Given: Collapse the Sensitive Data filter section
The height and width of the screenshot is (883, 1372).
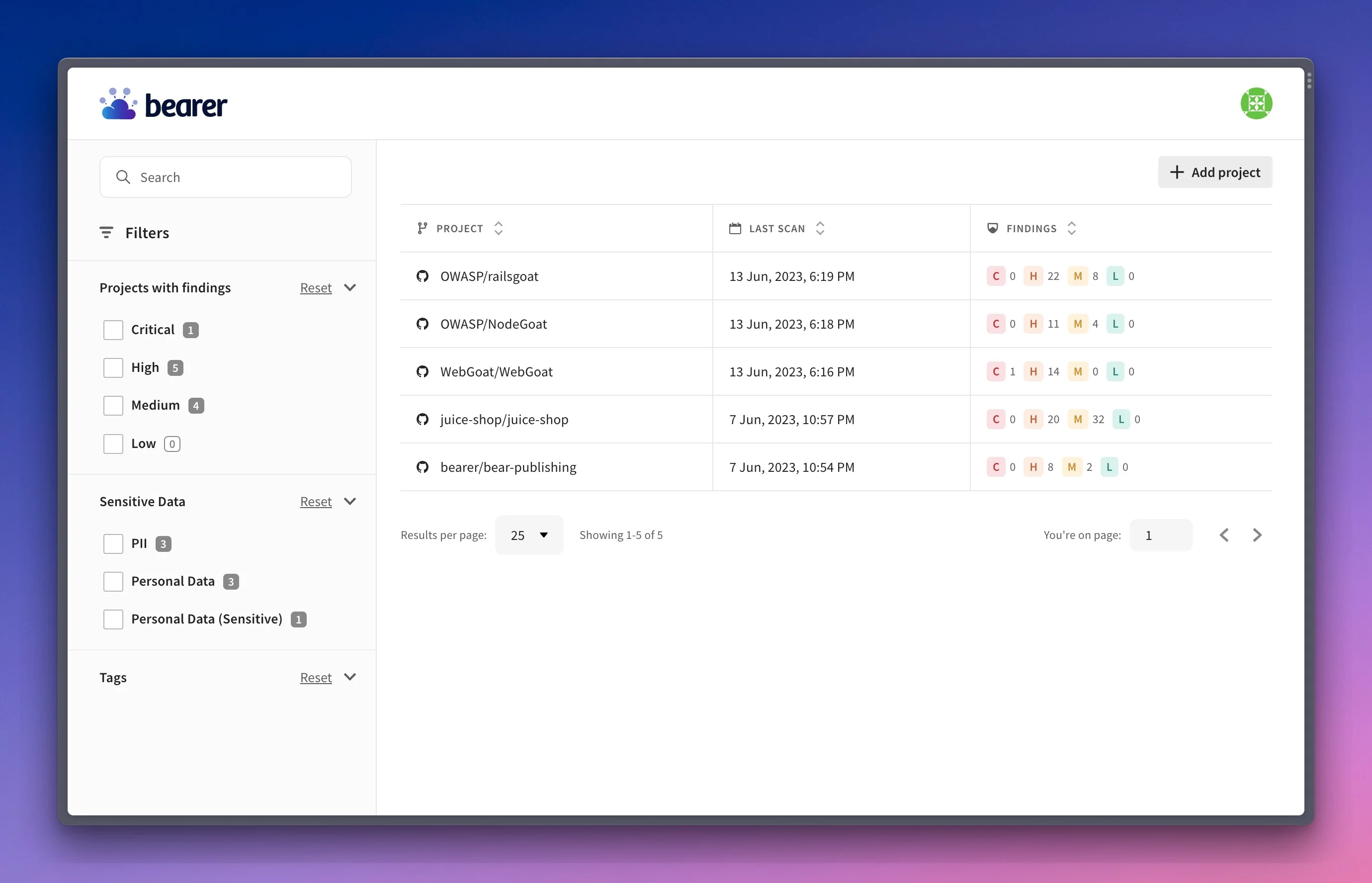Looking at the screenshot, I should pos(350,501).
